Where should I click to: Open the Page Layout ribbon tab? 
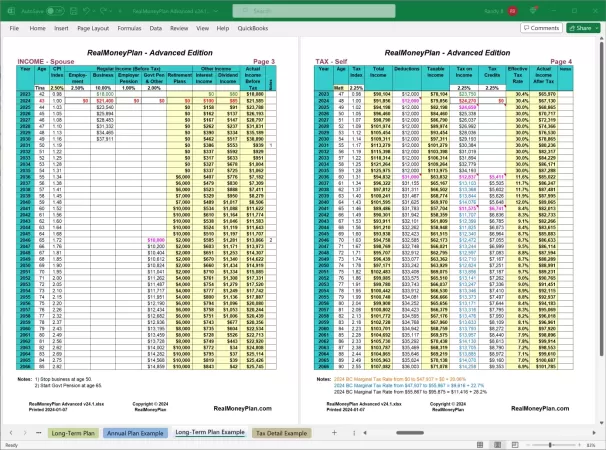click(92, 29)
